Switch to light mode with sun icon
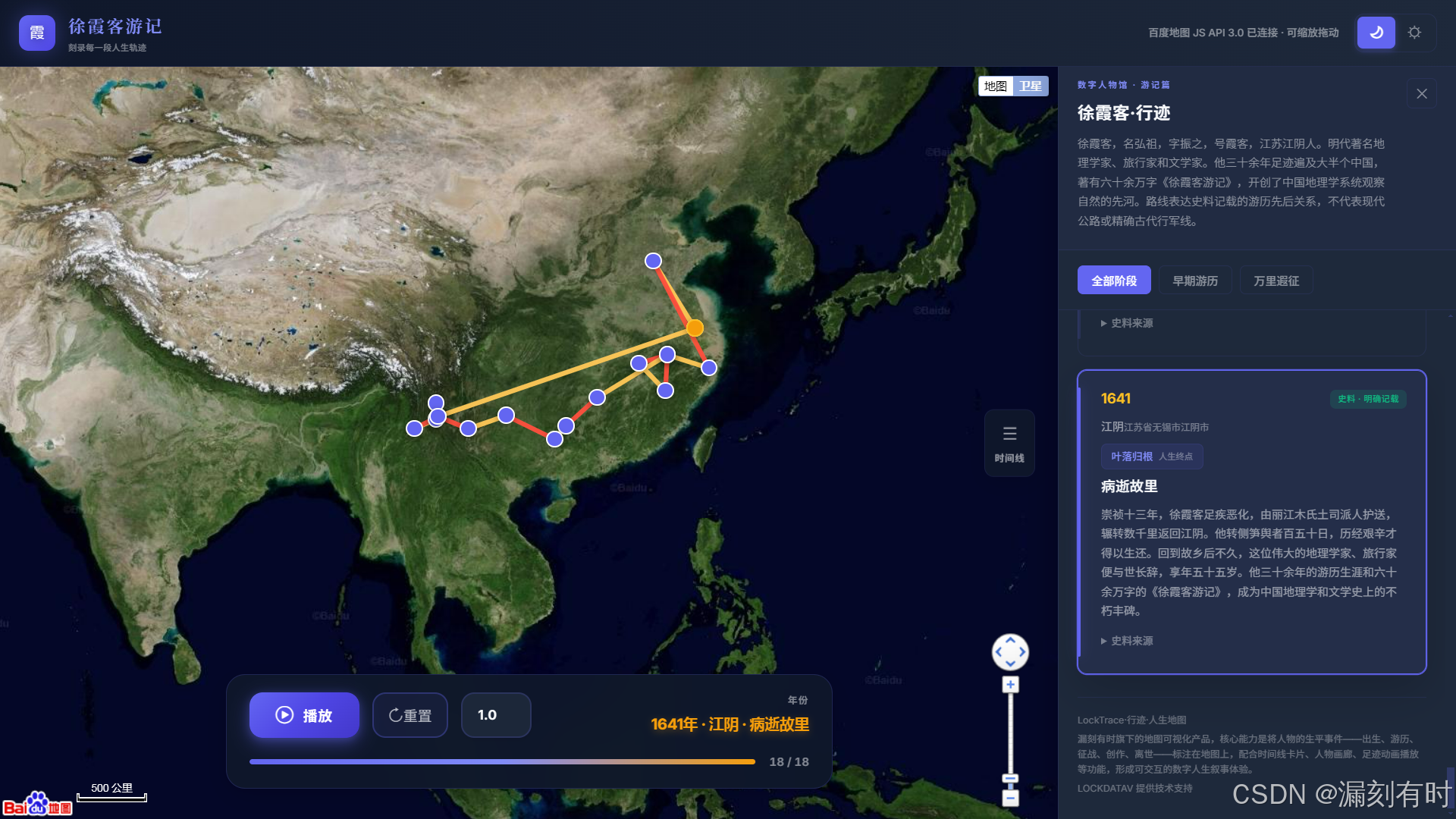This screenshot has width=1456, height=819. point(1414,33)
